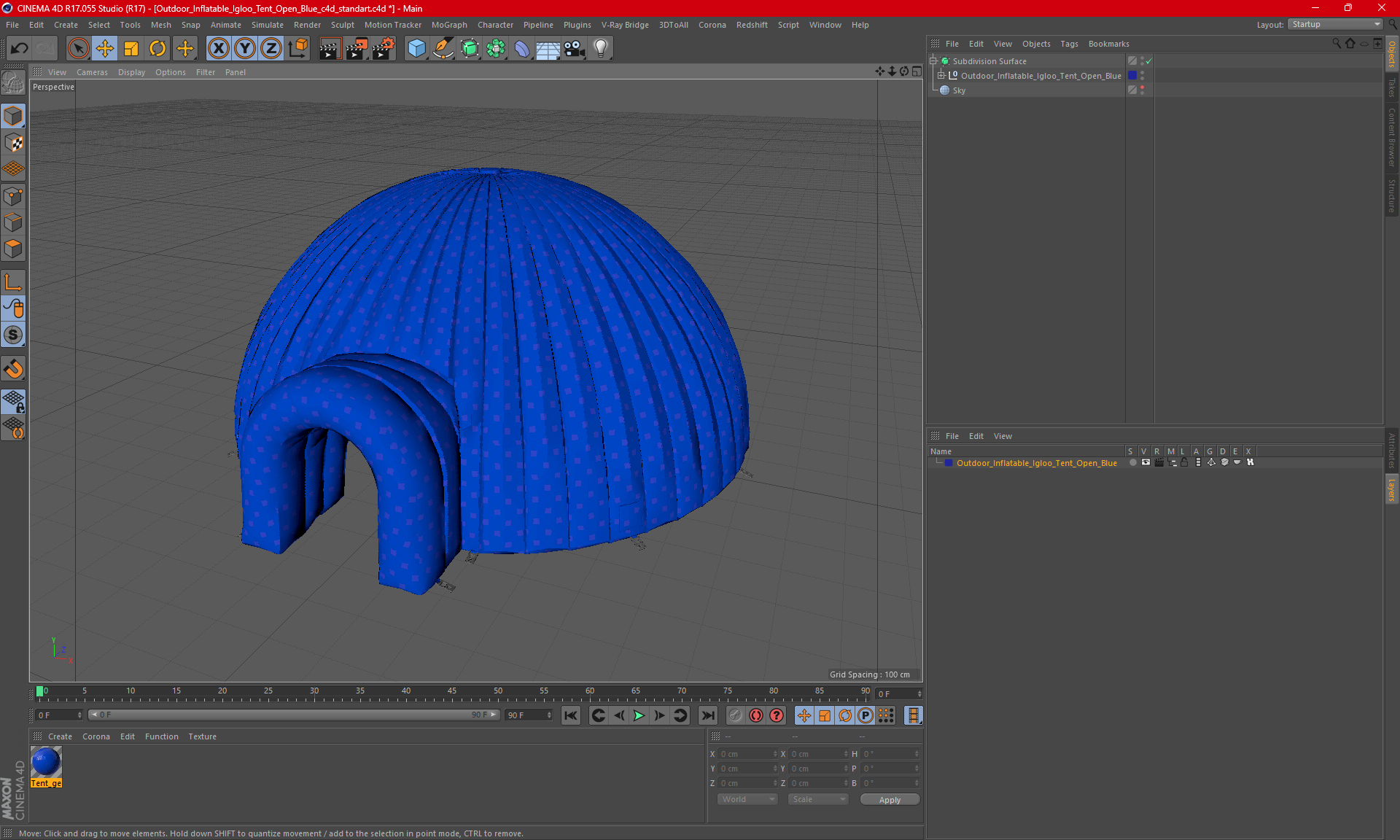This screenshot has width=1400, height=840.
Task: Click the Apply button
Action: click(890, 800)
